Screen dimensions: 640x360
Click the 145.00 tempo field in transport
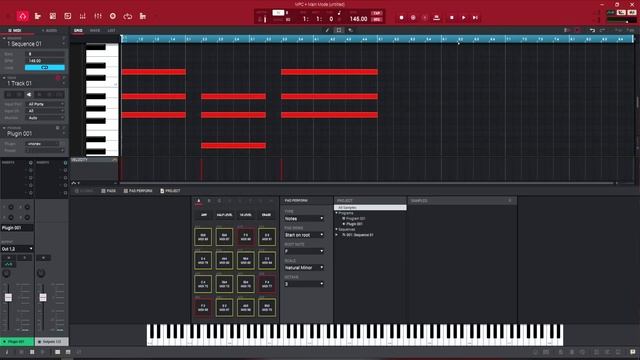coord(358,19)
